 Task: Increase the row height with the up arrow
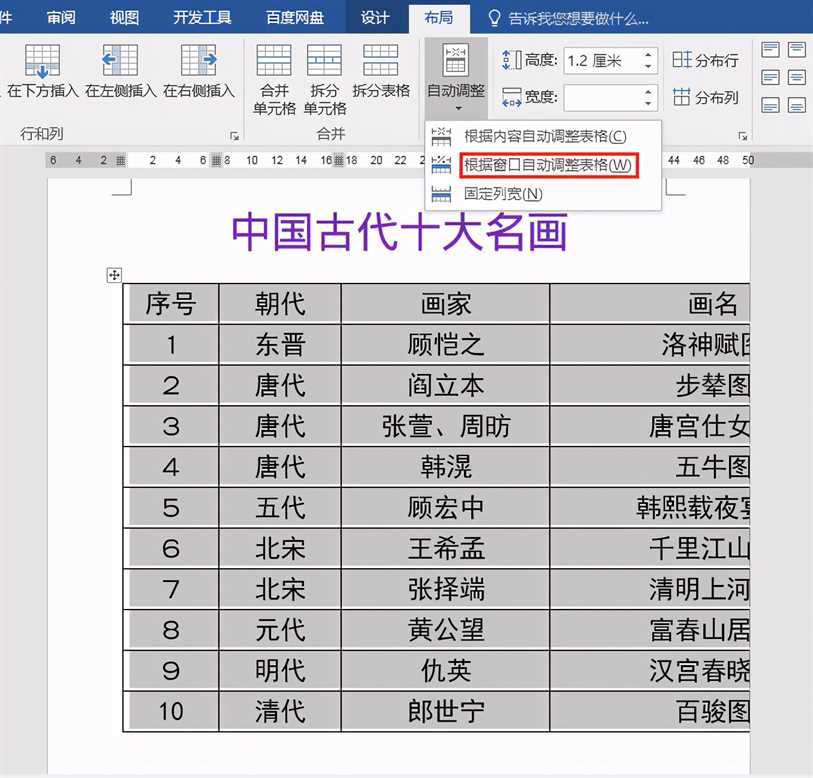(x=648, y=55)
